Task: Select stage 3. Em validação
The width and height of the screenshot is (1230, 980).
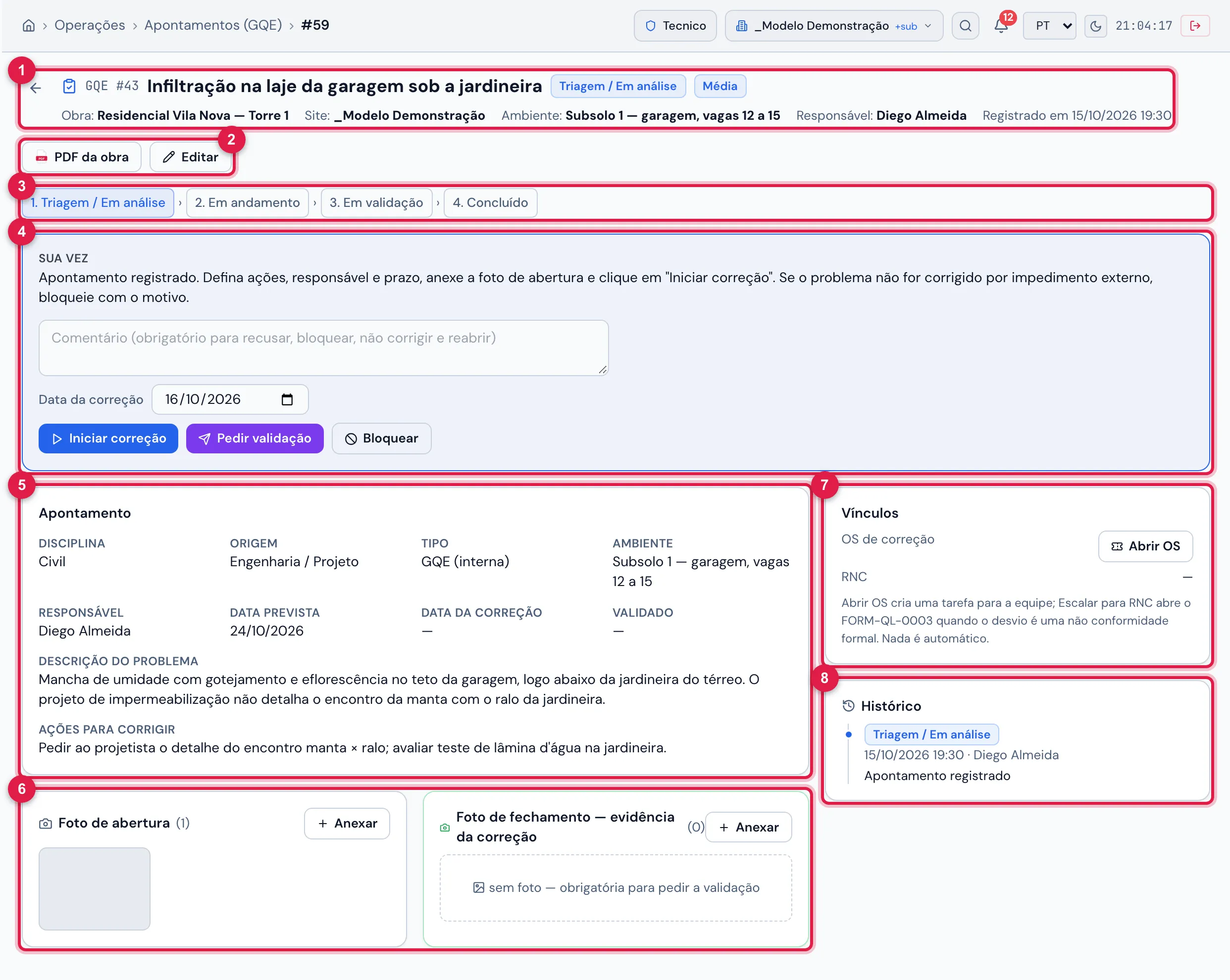Action: coord(376,202)
